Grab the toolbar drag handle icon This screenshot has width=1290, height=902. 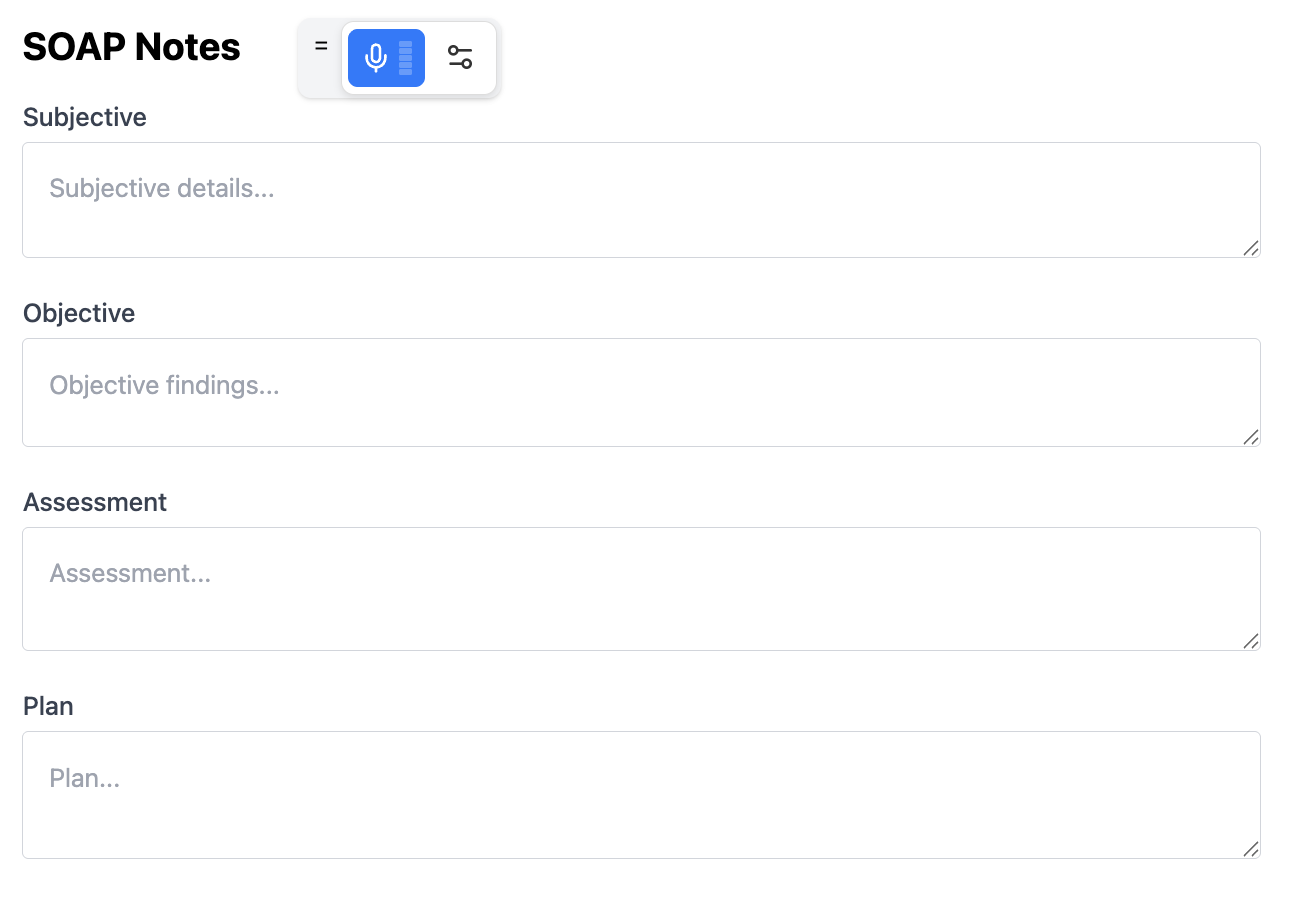pyautogui.click(x=321, y=46)
